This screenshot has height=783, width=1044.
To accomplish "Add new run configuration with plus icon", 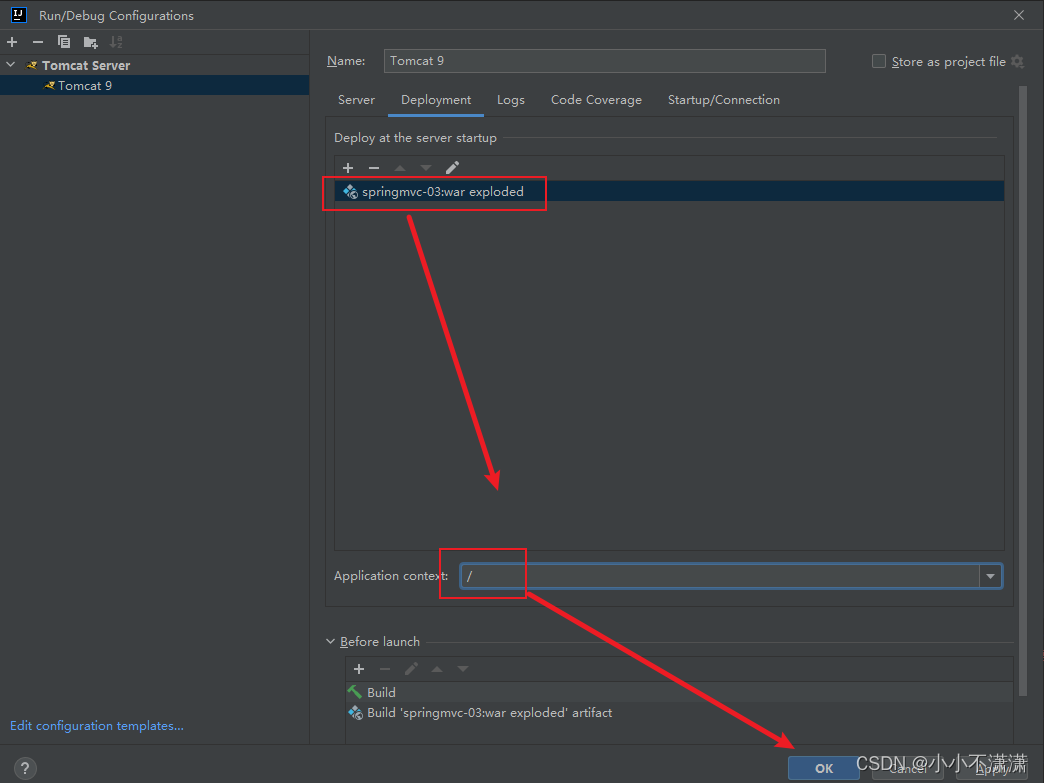I will (12, 42).
